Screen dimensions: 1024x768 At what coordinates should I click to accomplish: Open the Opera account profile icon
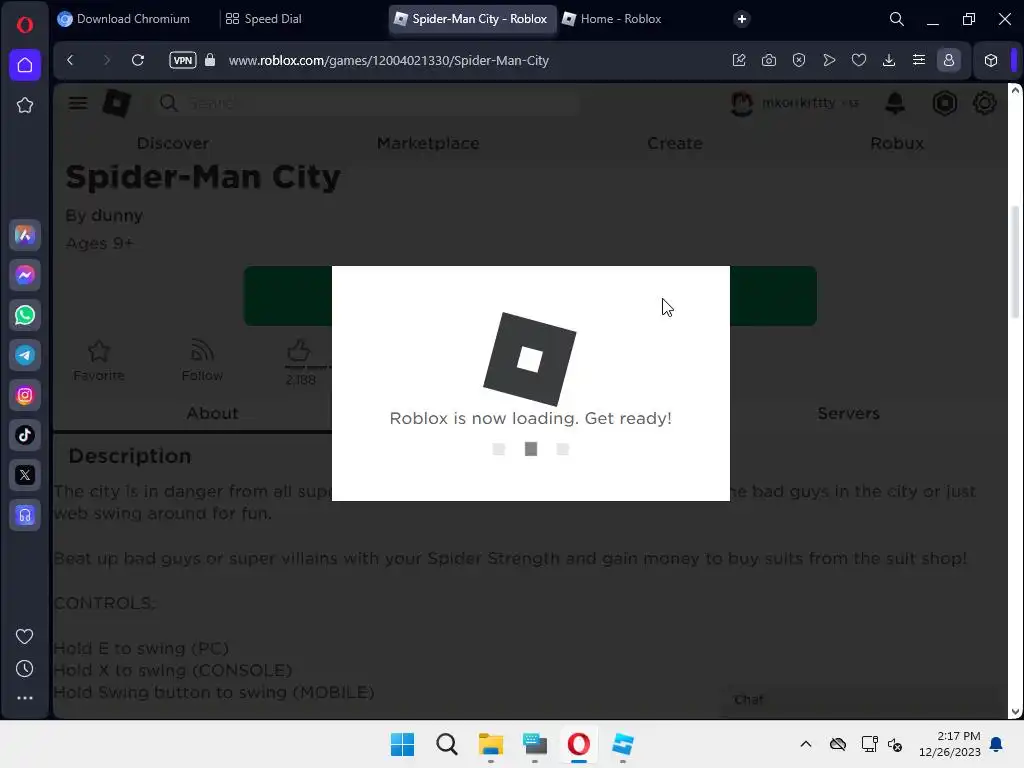coord(949,60)
